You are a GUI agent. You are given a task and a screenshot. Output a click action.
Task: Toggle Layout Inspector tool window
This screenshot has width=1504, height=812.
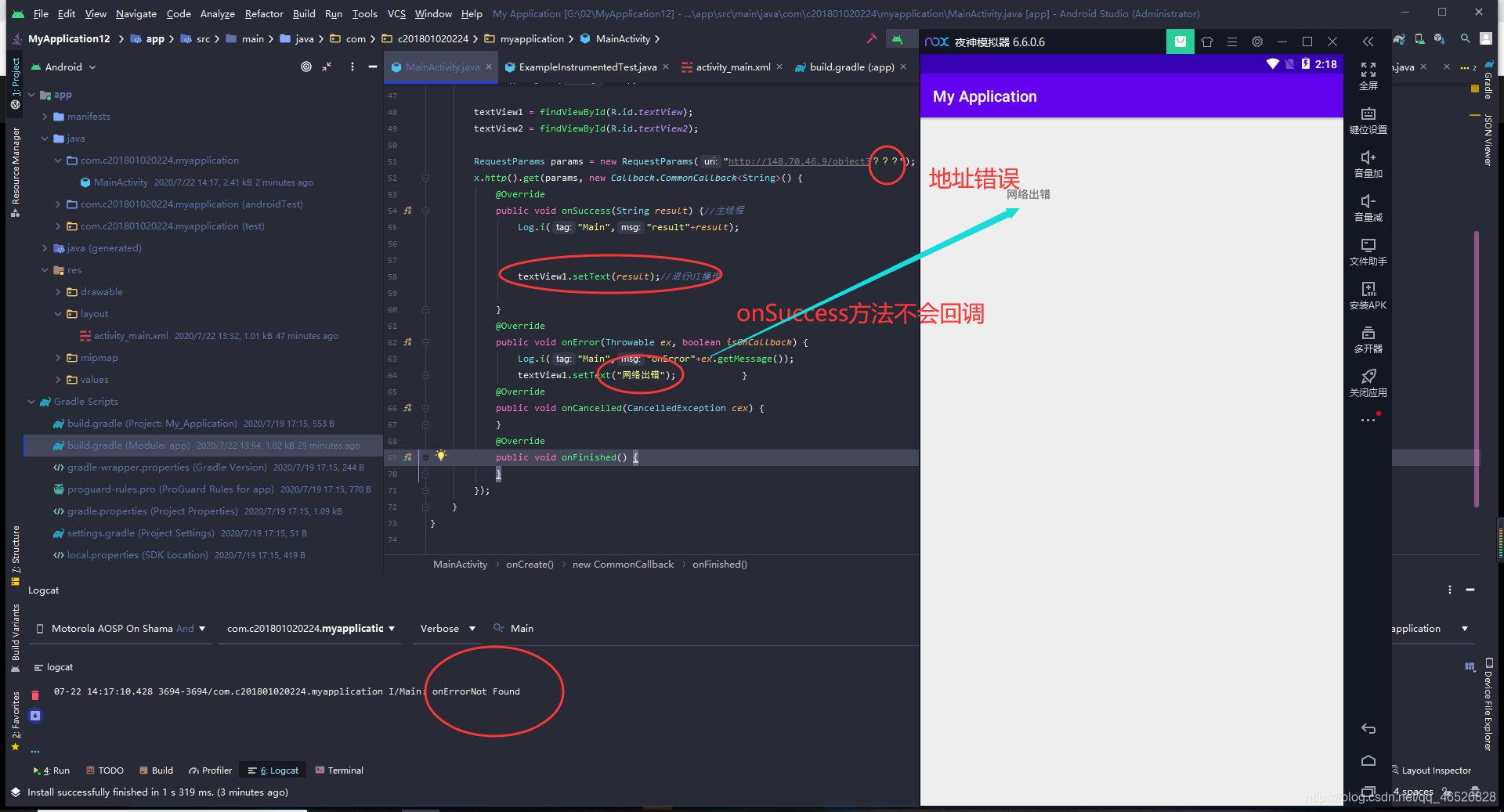(1432, 770)
